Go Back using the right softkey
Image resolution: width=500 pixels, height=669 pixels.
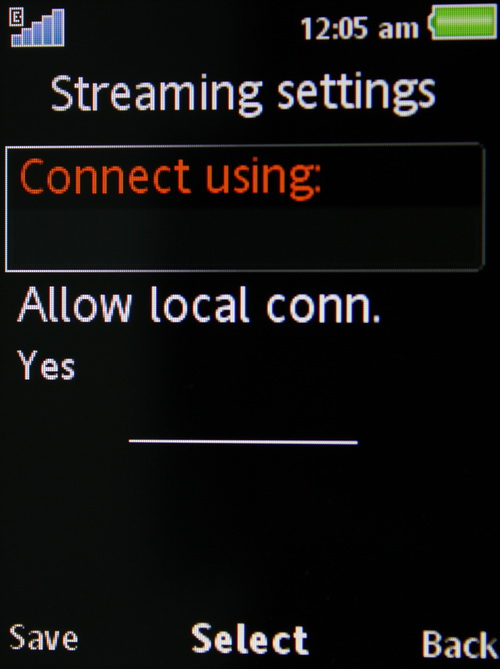(x=460, y=644)
